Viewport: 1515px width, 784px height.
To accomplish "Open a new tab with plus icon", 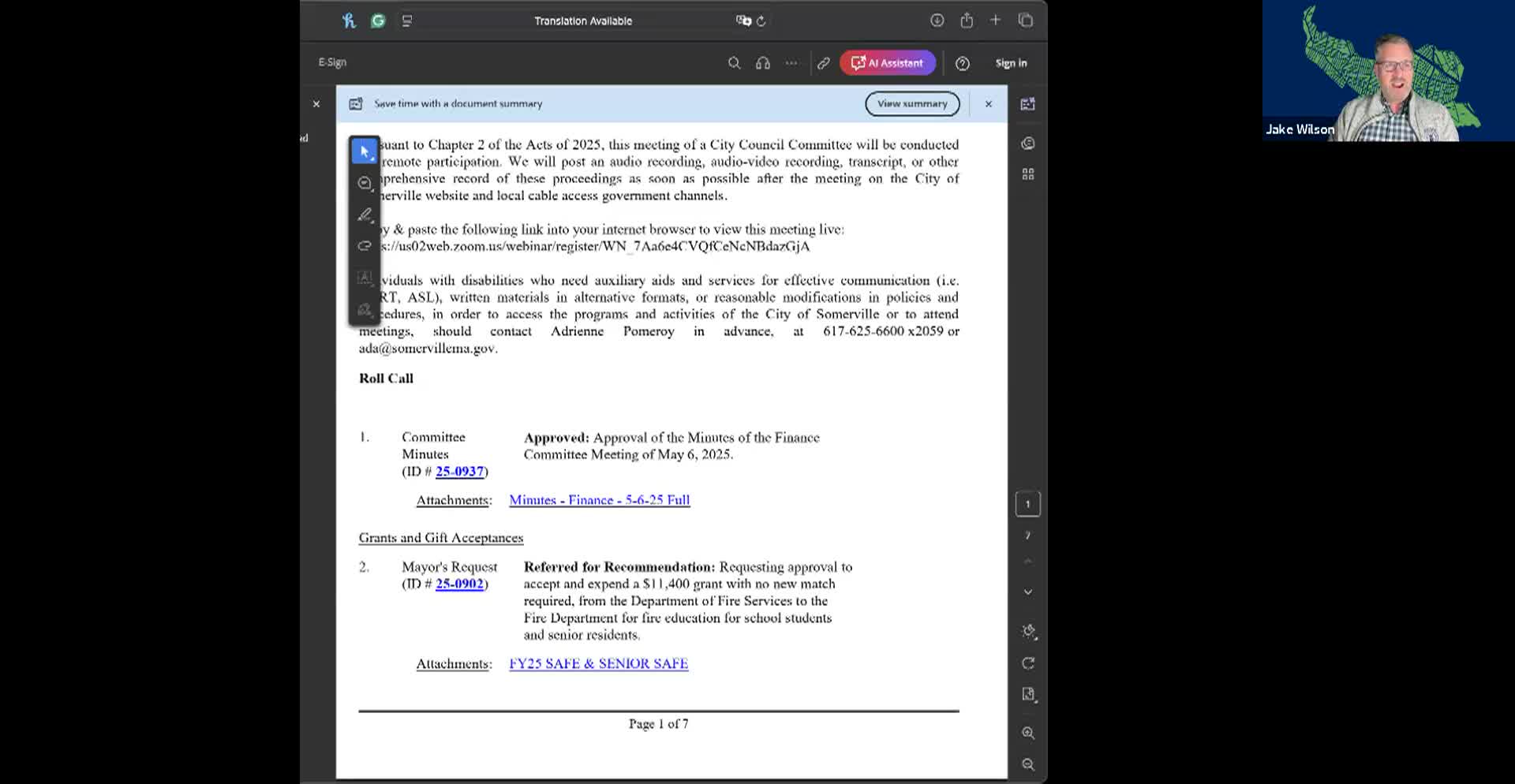I will click(x=996, y=21).
